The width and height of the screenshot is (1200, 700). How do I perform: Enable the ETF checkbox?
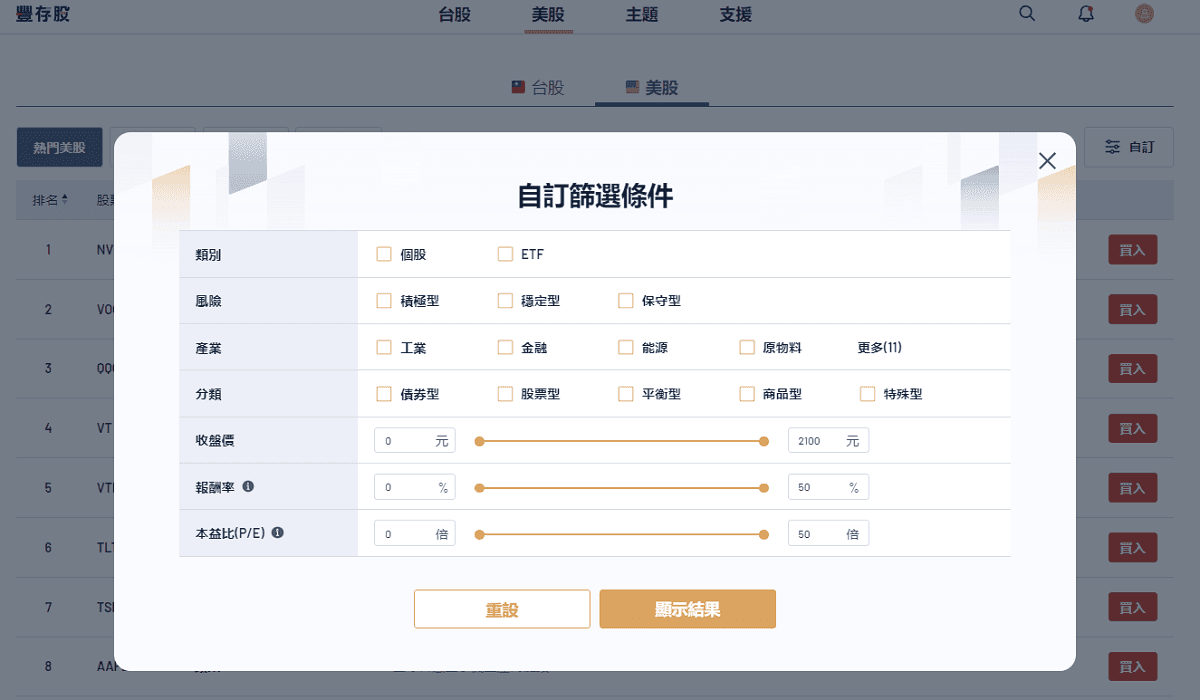[505, 254]
